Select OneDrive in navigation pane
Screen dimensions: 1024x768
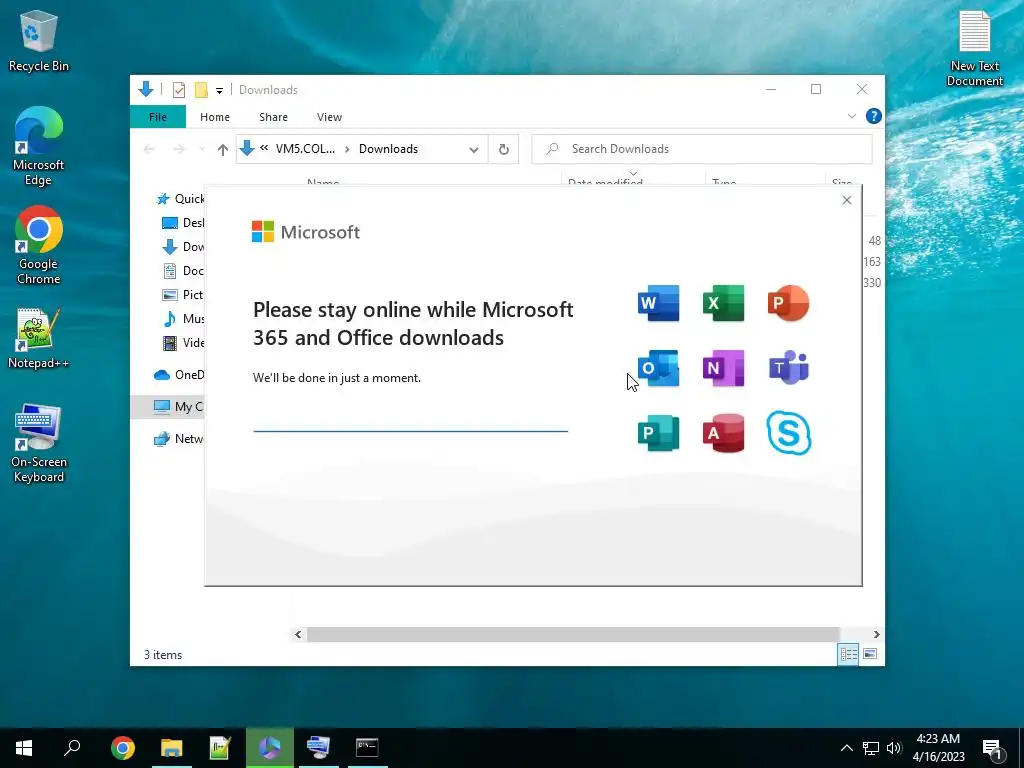(178, 375)
